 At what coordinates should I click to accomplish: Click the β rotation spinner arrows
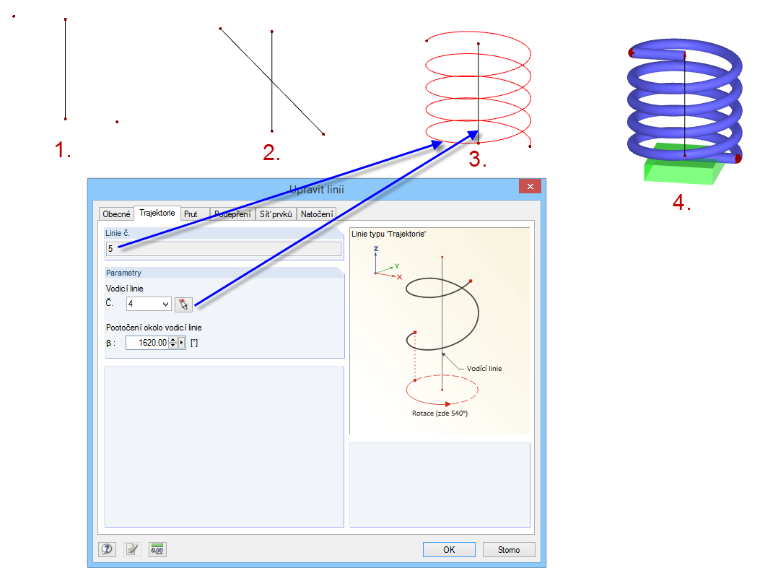(x=173, y=343)
